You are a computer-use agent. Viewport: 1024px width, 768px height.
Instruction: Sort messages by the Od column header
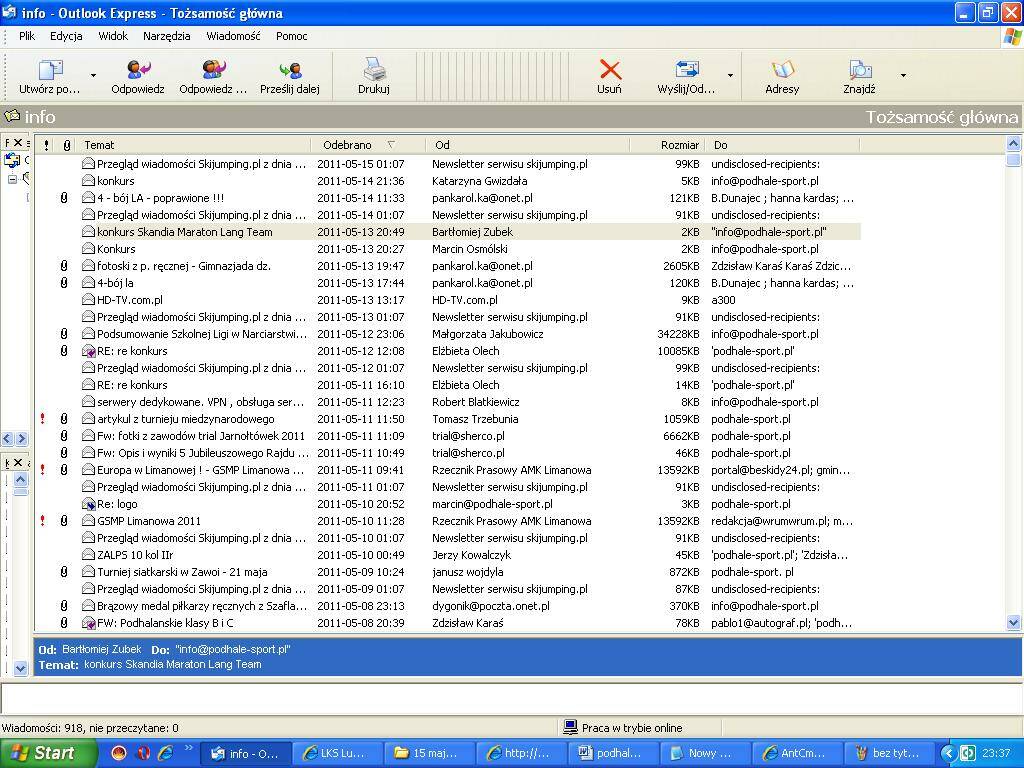click(528, 145)
